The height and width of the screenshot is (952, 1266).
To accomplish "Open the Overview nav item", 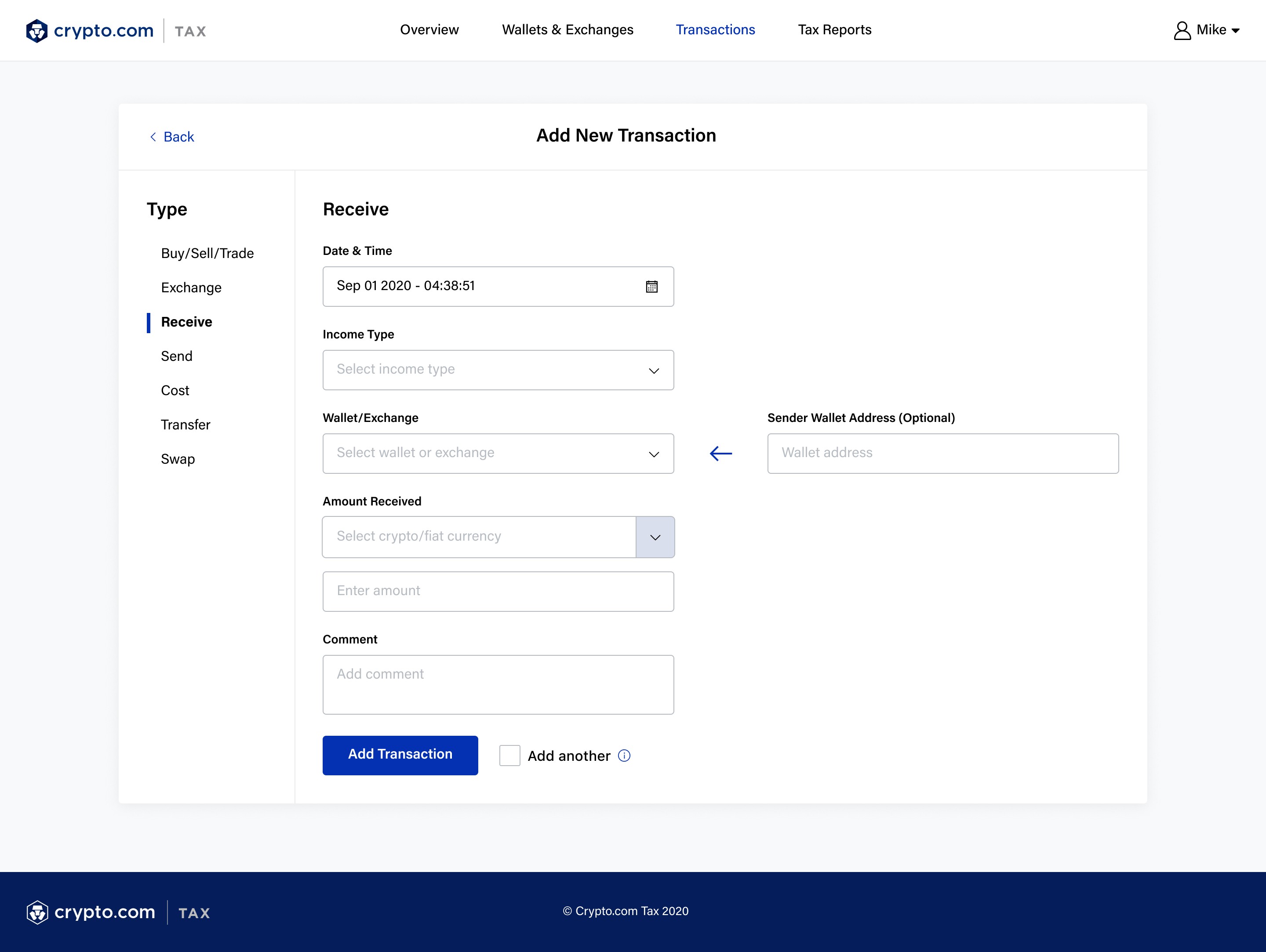I will tap(429, 30).
